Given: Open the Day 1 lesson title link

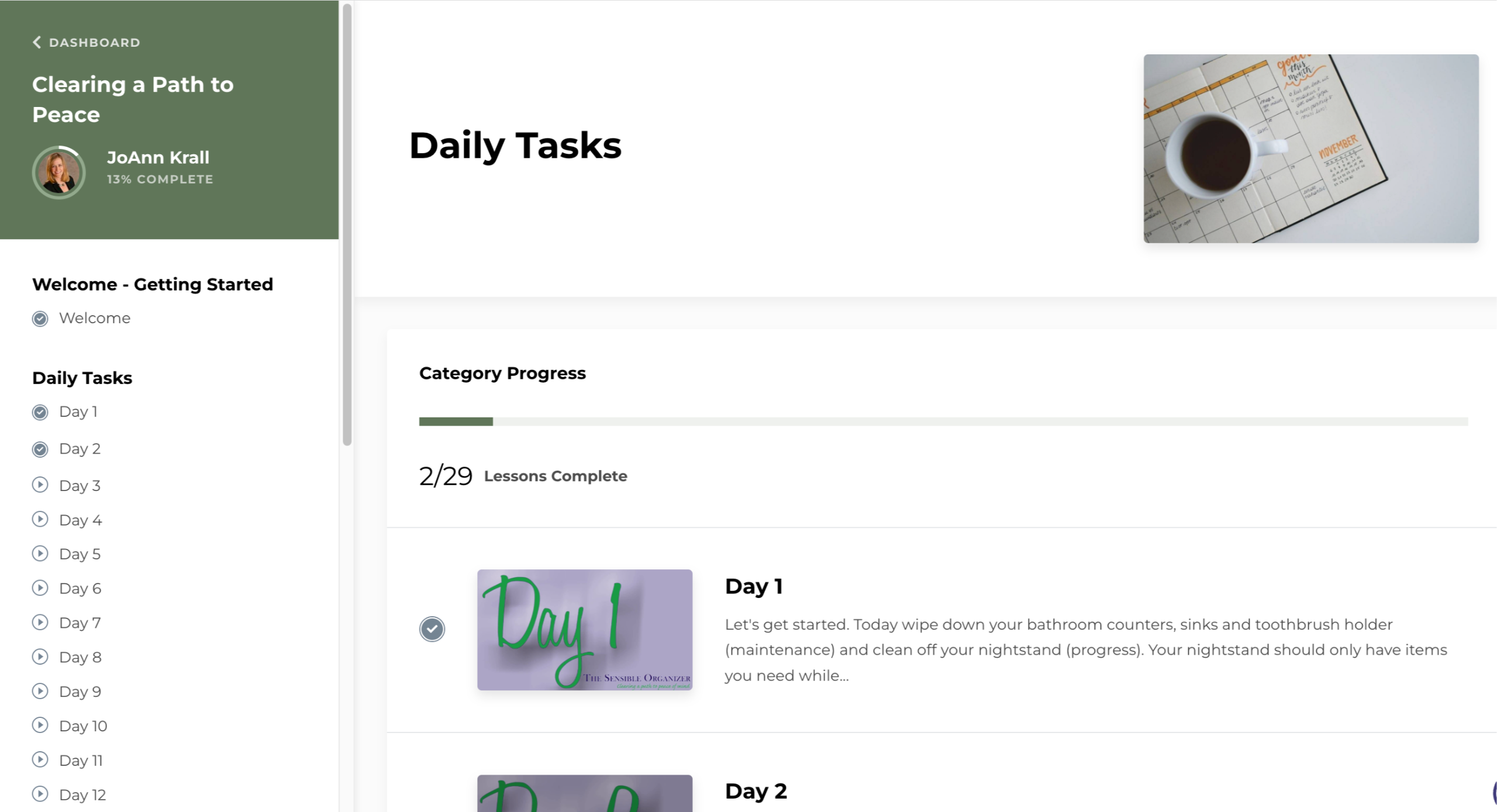Looking at the screenshot, I should 754,586.
